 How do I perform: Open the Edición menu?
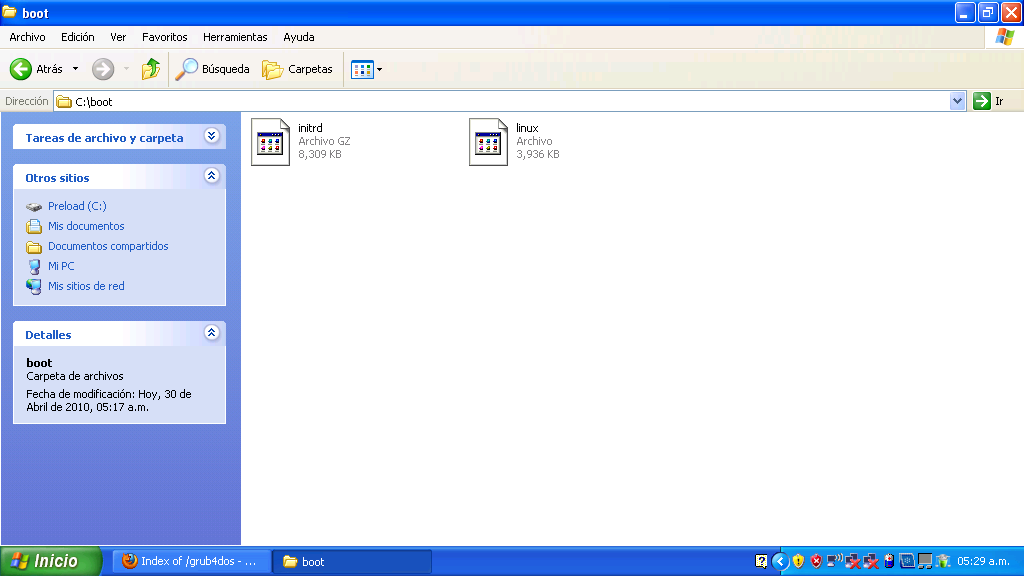[x=78, y=37]
